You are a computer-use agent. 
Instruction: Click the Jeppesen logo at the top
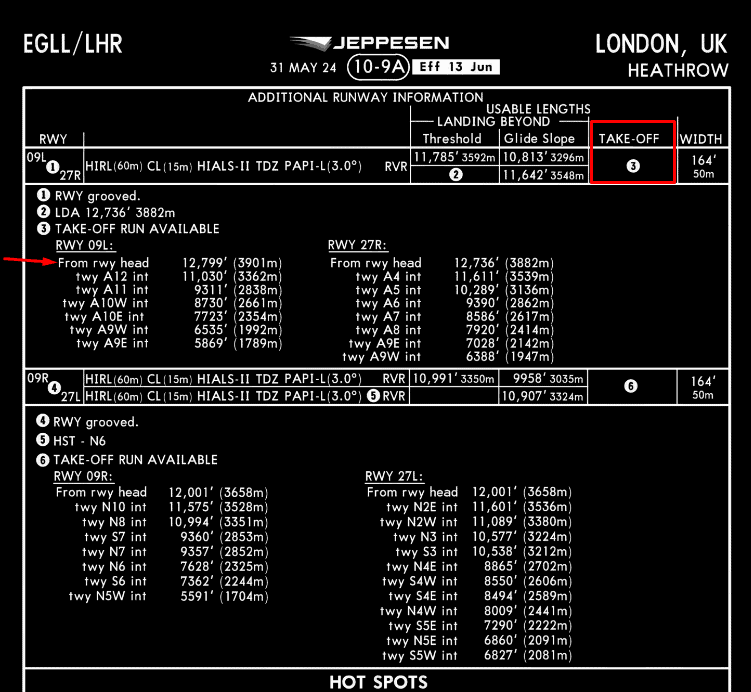coord(369,44)
